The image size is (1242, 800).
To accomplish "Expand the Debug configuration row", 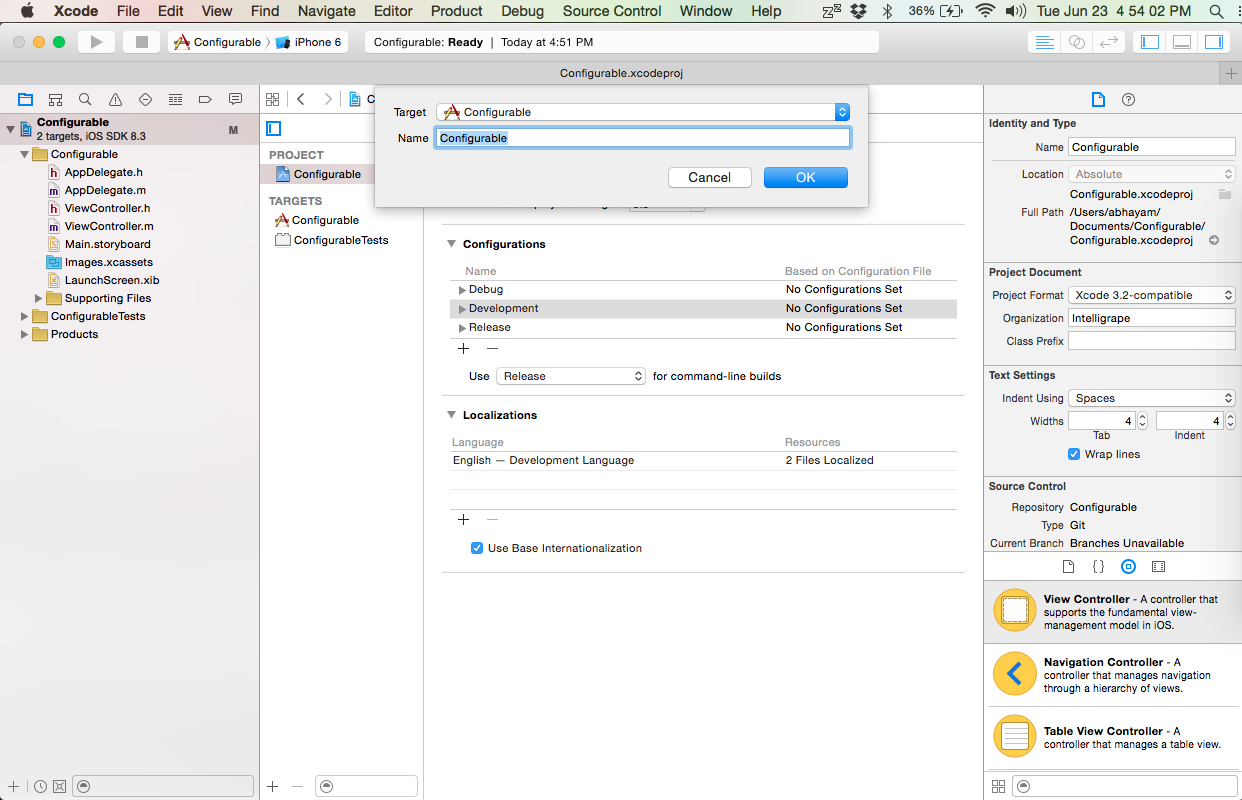I will tap(462, 290).
